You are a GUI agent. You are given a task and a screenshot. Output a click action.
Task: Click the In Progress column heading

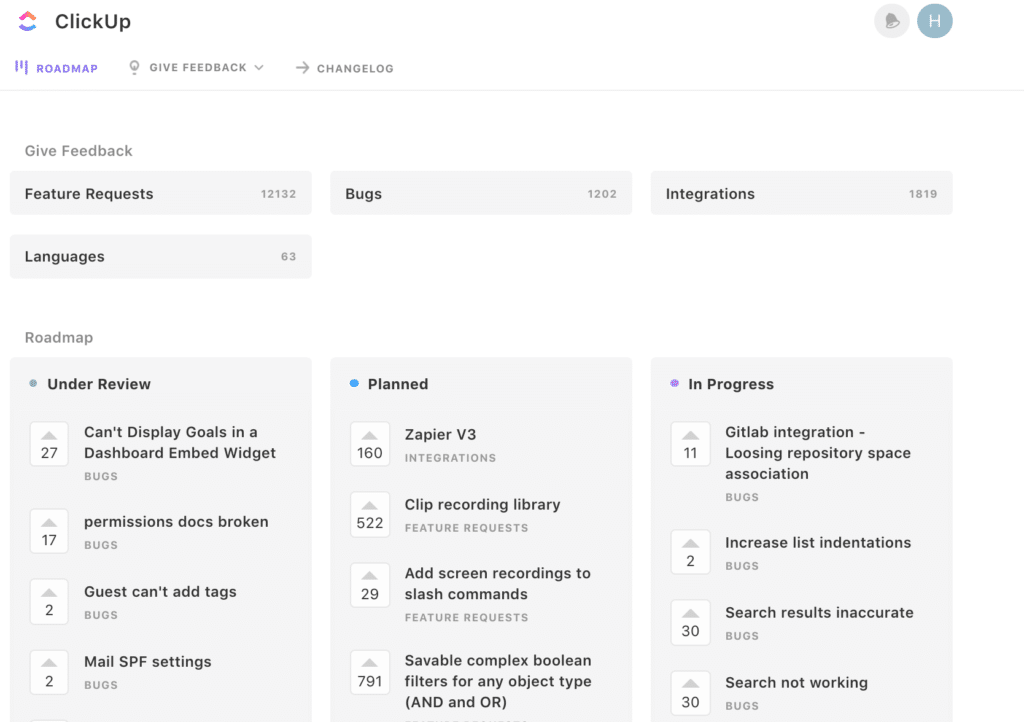731,384
